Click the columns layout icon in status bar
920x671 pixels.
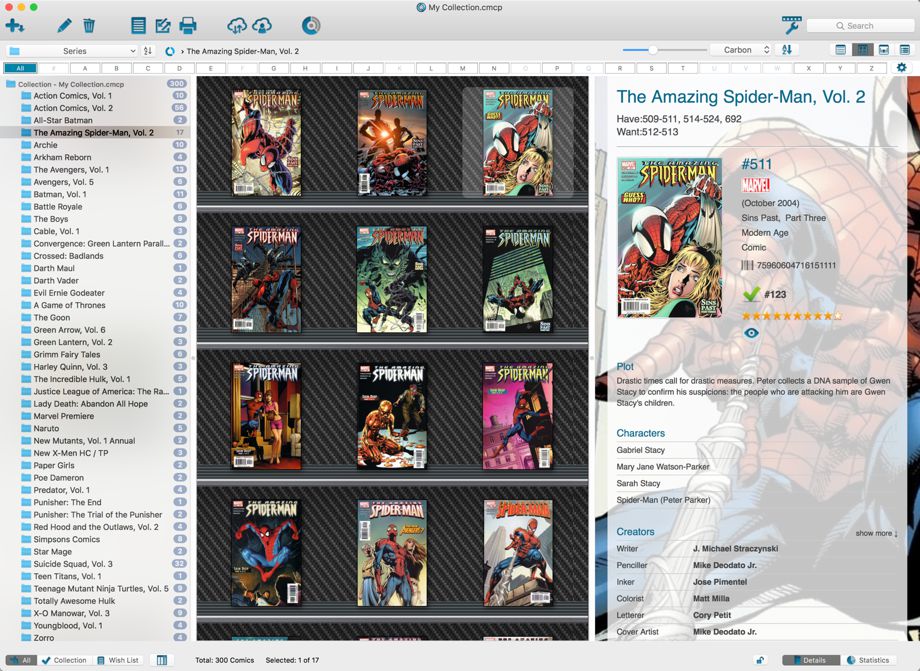tap(162, 660)
